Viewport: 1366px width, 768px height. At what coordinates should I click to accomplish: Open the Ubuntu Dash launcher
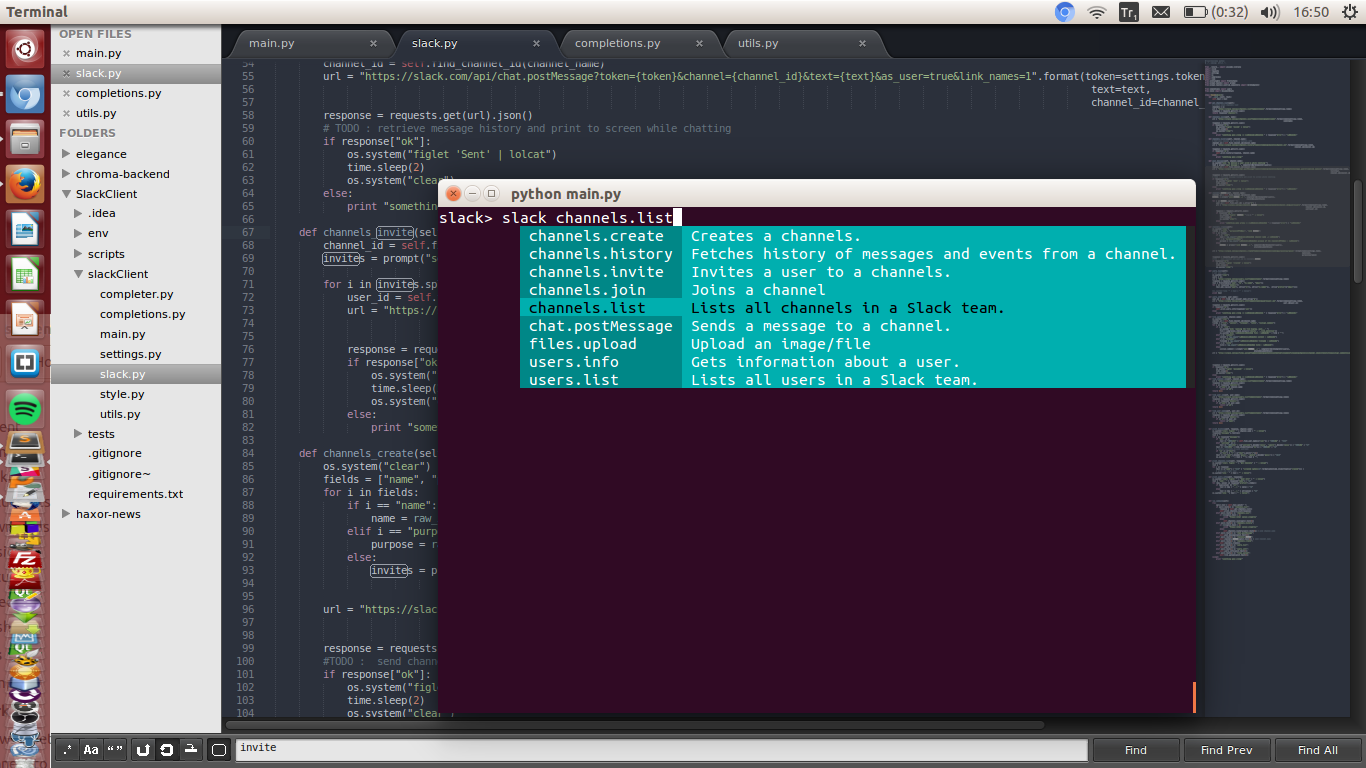[x=25, y=48]
